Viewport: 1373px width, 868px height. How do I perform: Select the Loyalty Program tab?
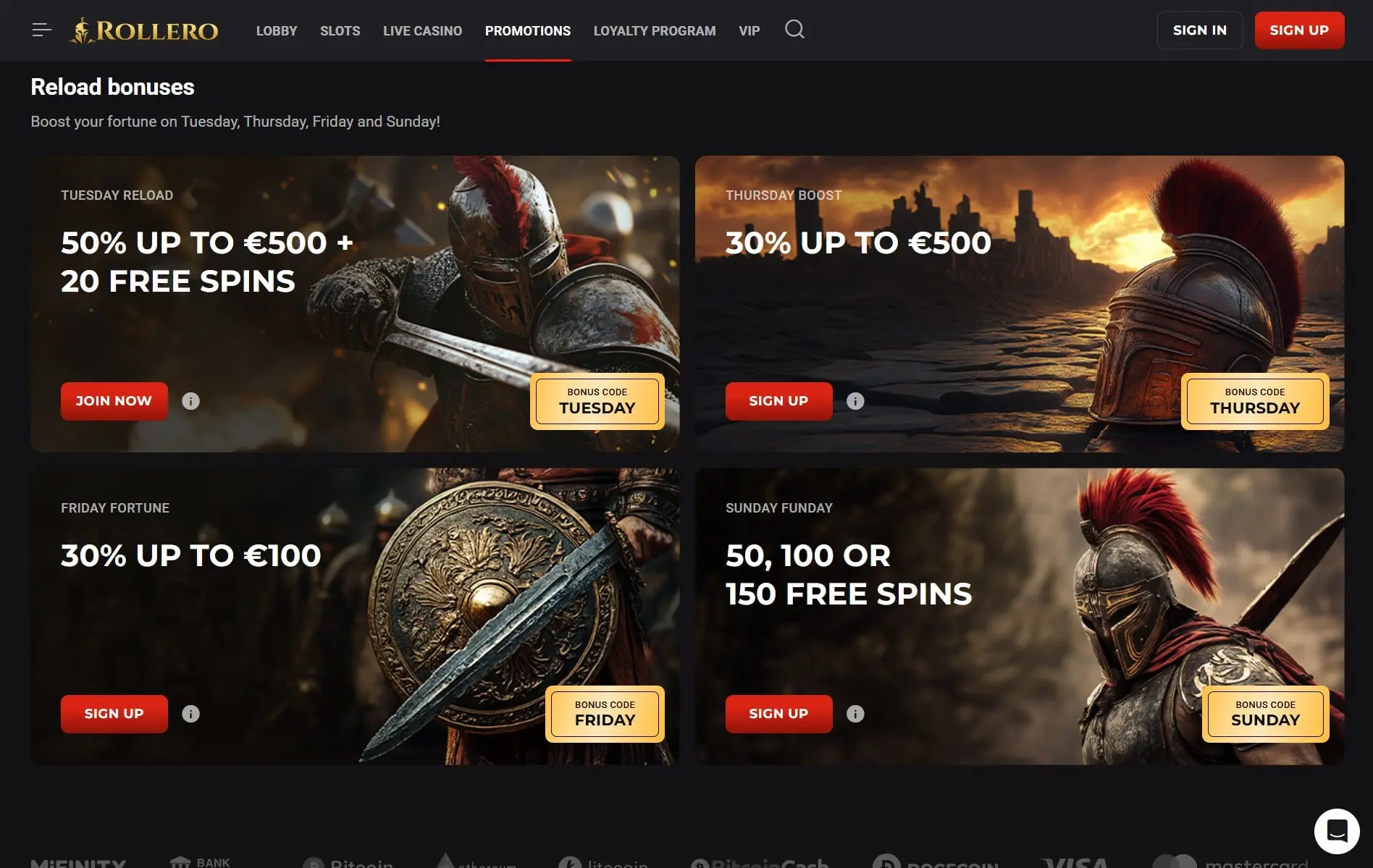tap(655, 30)
